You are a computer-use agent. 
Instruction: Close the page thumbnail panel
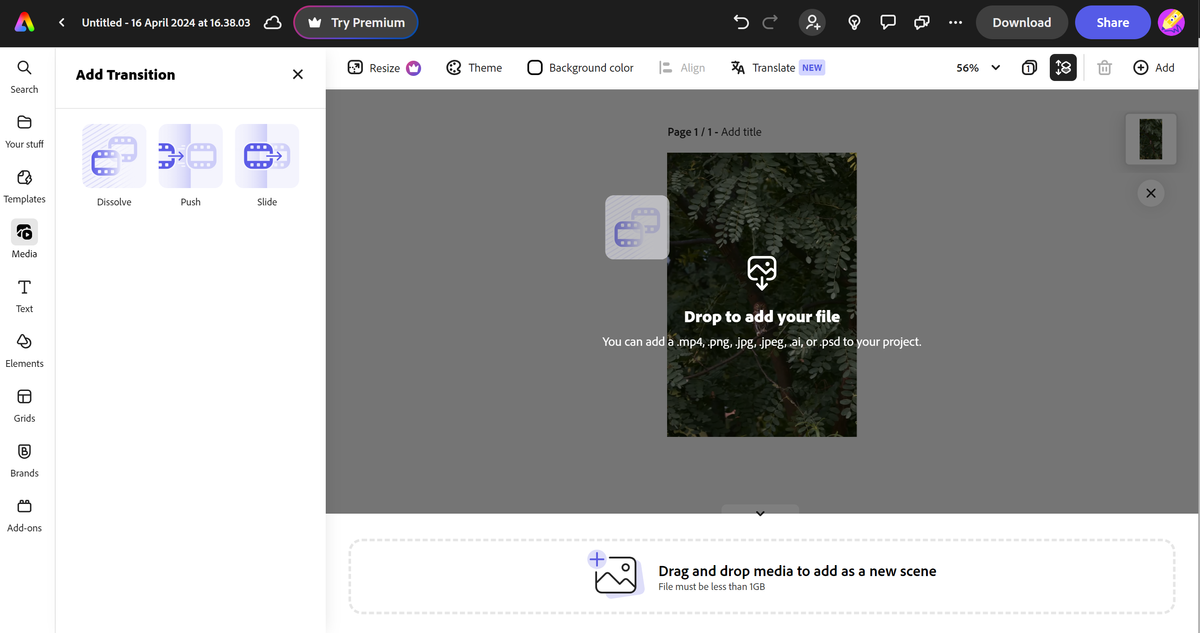[x=1151, y=193]
